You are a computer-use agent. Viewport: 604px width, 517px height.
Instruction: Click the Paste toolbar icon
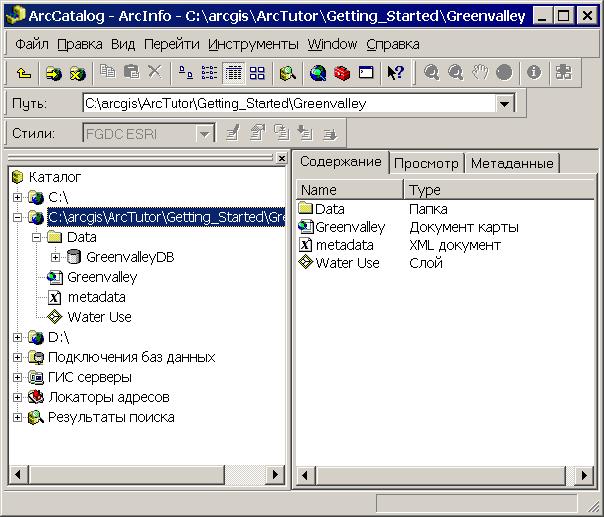coord(131,72)
